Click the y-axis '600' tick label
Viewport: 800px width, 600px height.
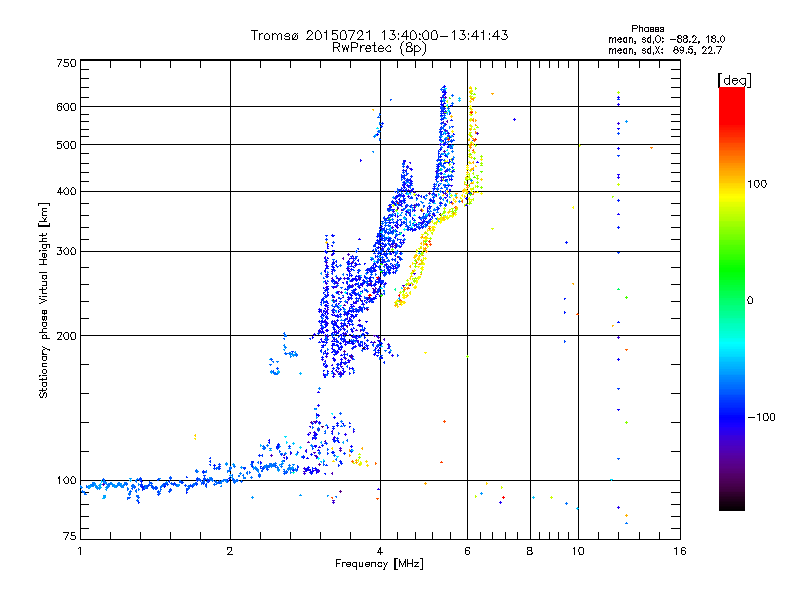click(66, 107)
